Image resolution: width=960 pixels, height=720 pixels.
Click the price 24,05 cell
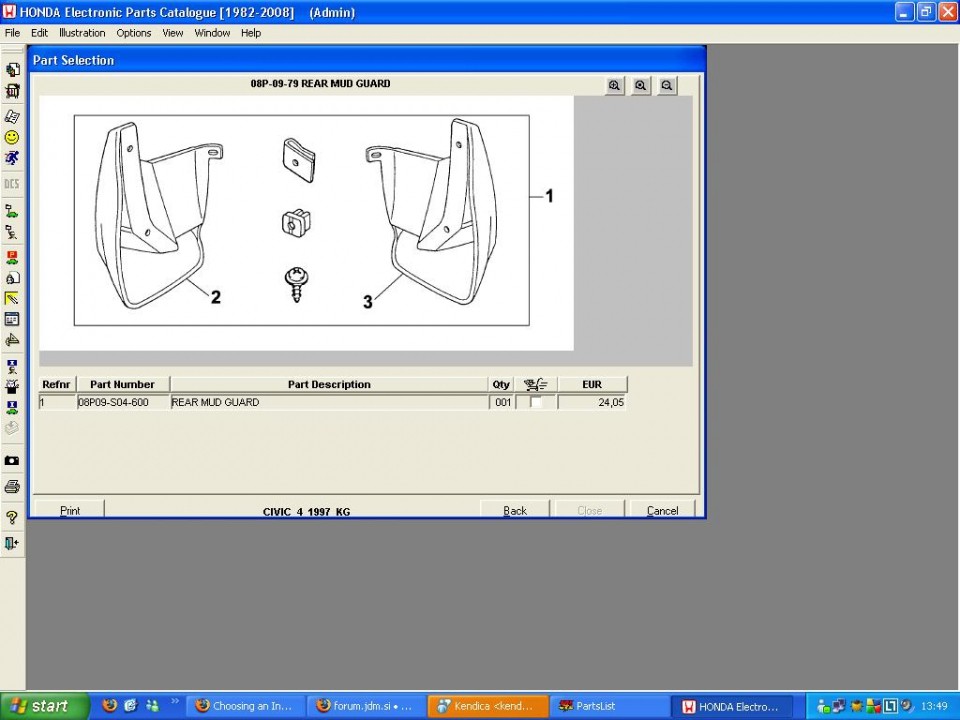click(x=592, y=402)
